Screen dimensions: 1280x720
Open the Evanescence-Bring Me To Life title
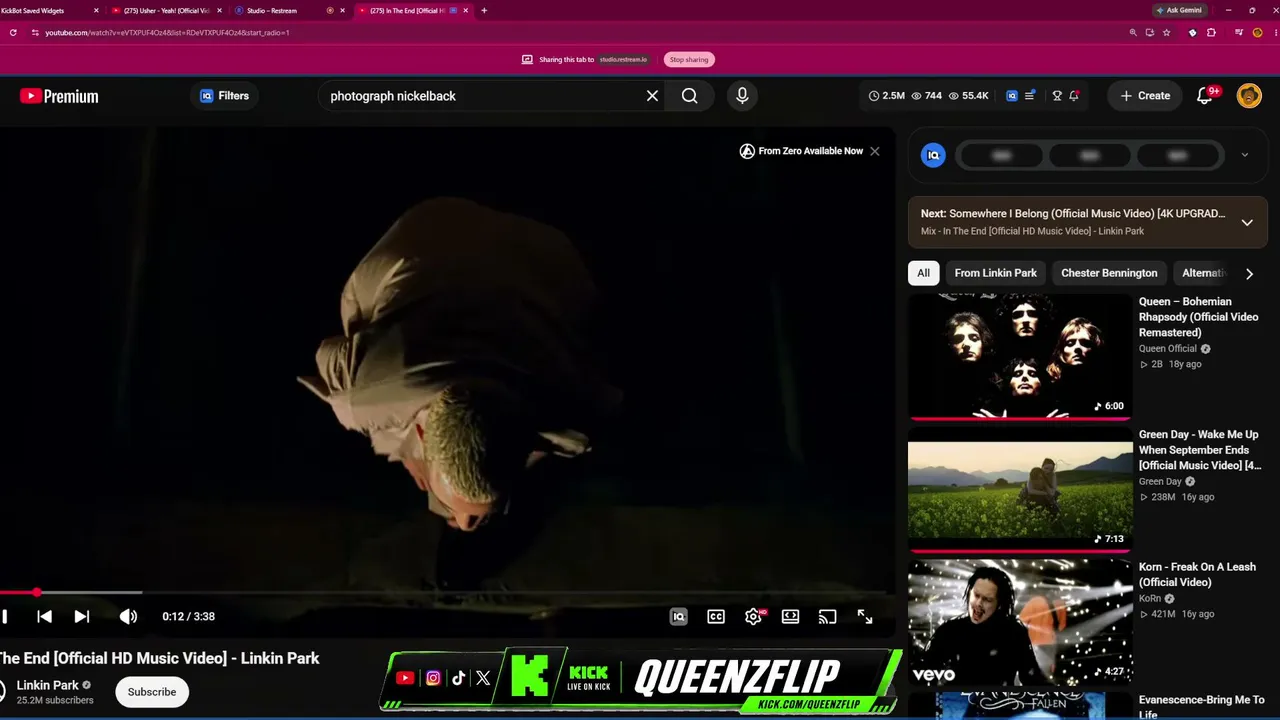point(1201,707)
